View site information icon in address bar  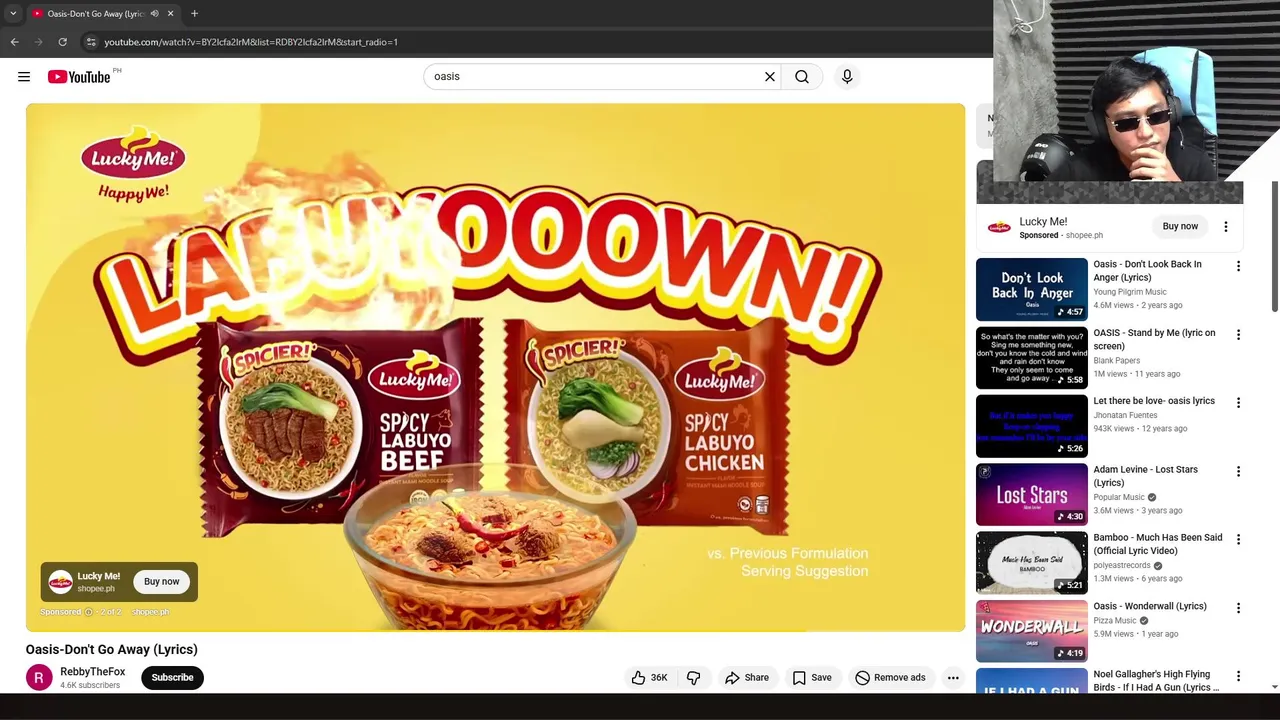click(x=90, y=42)
